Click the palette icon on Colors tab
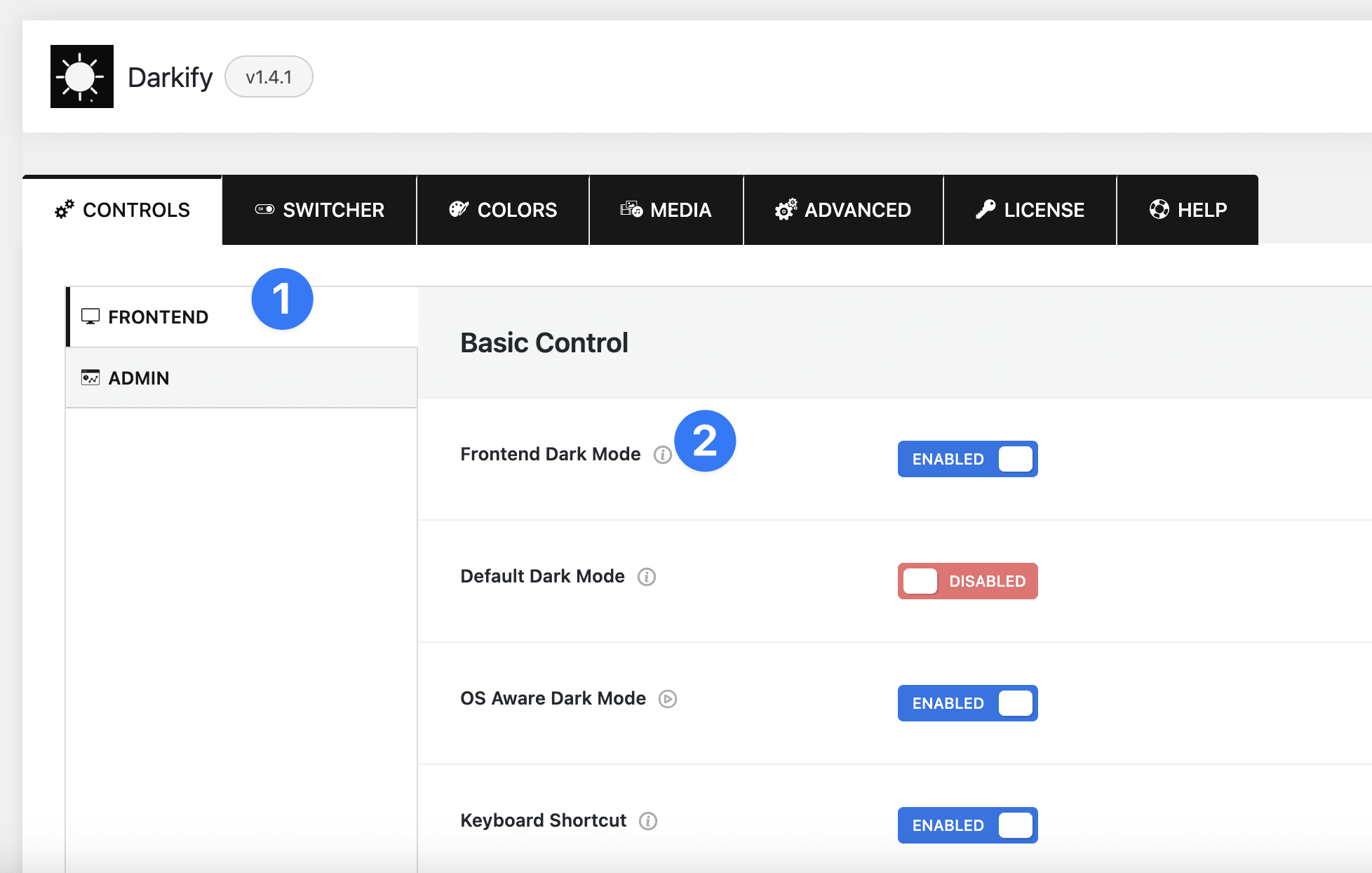 tap(458, 209)
